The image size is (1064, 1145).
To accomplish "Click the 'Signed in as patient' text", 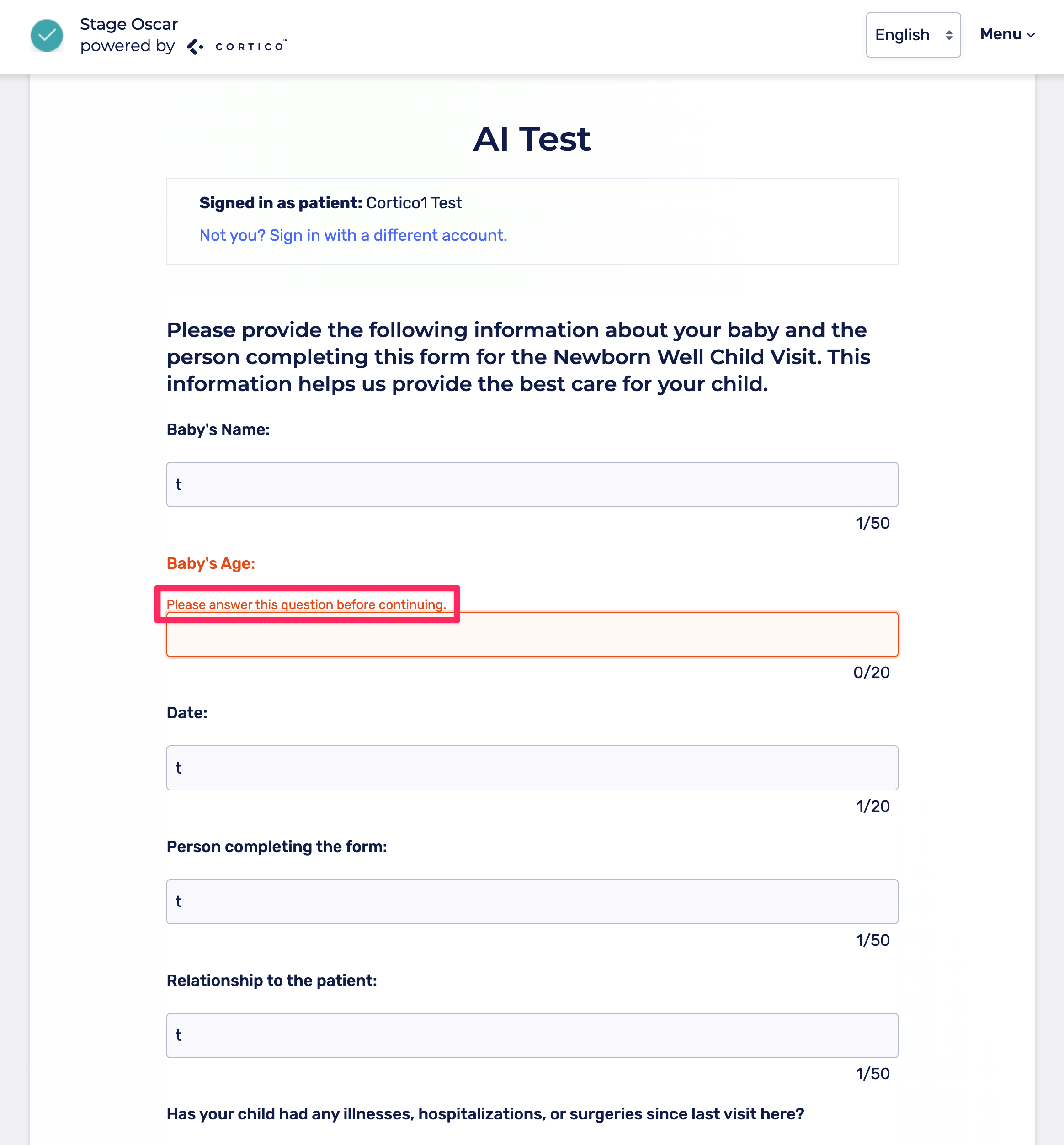I will tap(280, 203).
